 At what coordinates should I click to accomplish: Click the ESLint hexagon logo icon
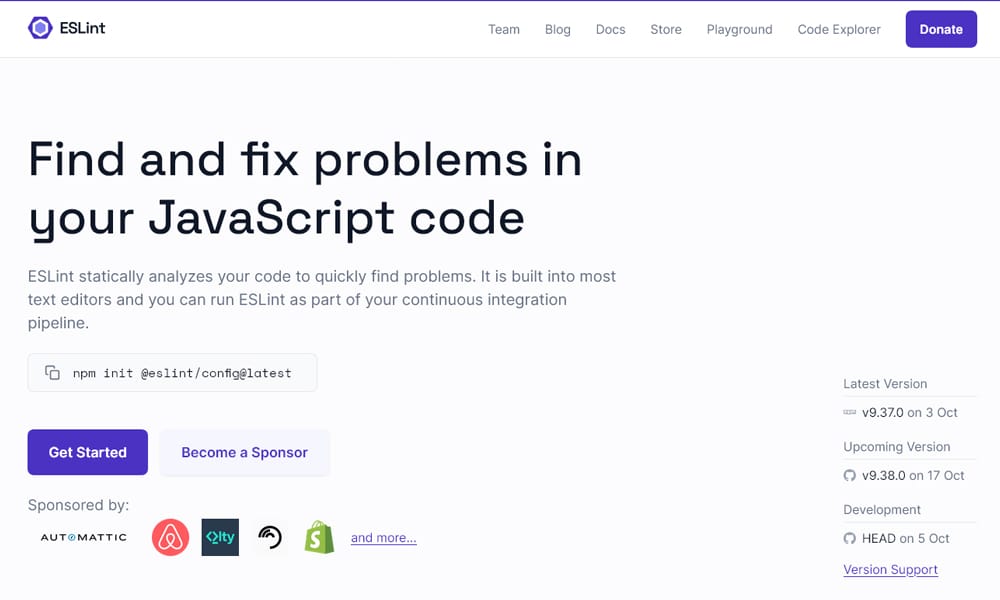40,28
